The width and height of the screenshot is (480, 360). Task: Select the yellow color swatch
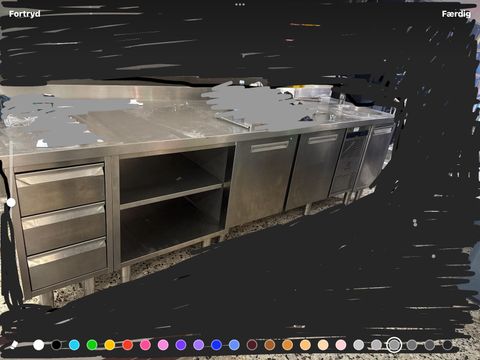point(110,345)
